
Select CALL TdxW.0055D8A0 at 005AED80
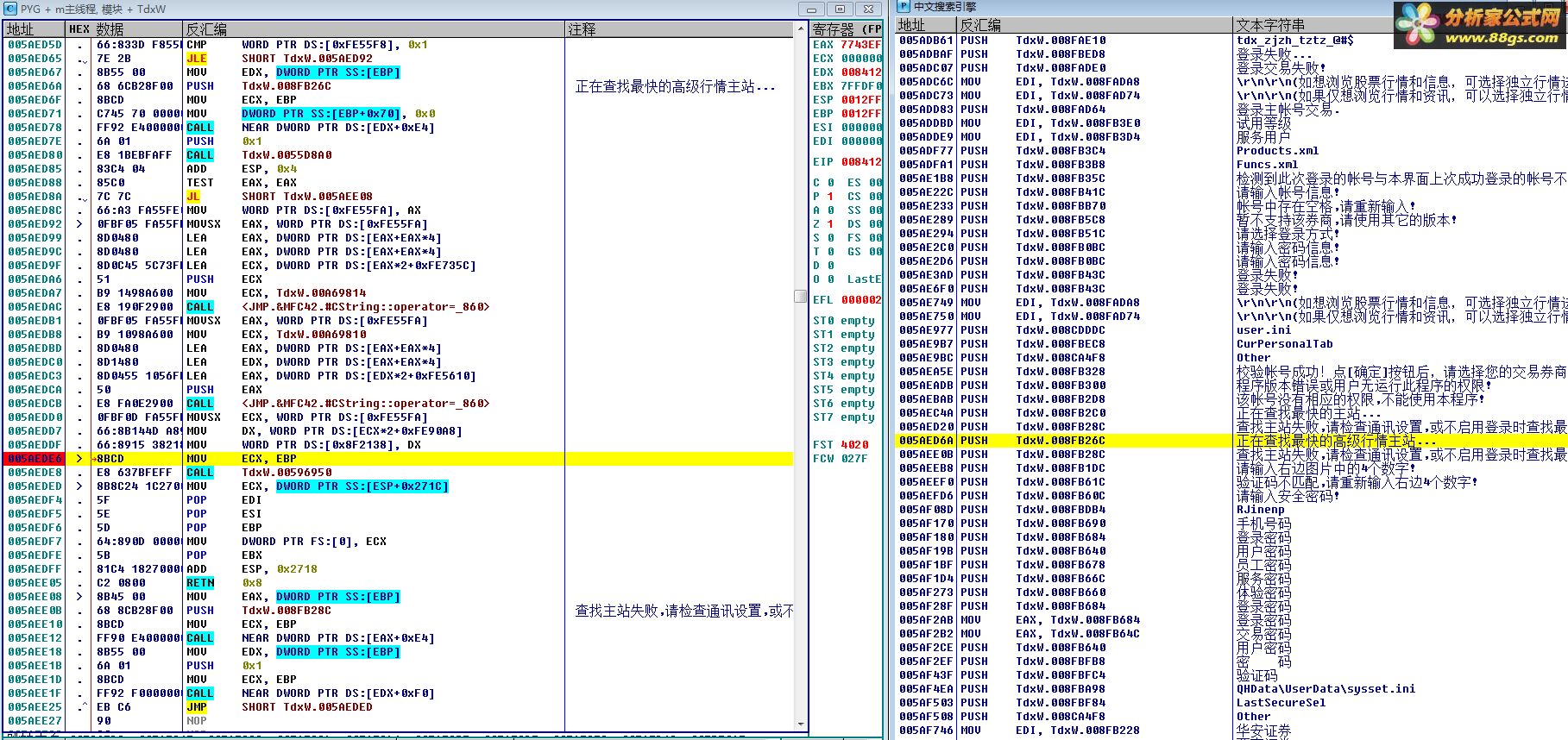coord(399,155)
